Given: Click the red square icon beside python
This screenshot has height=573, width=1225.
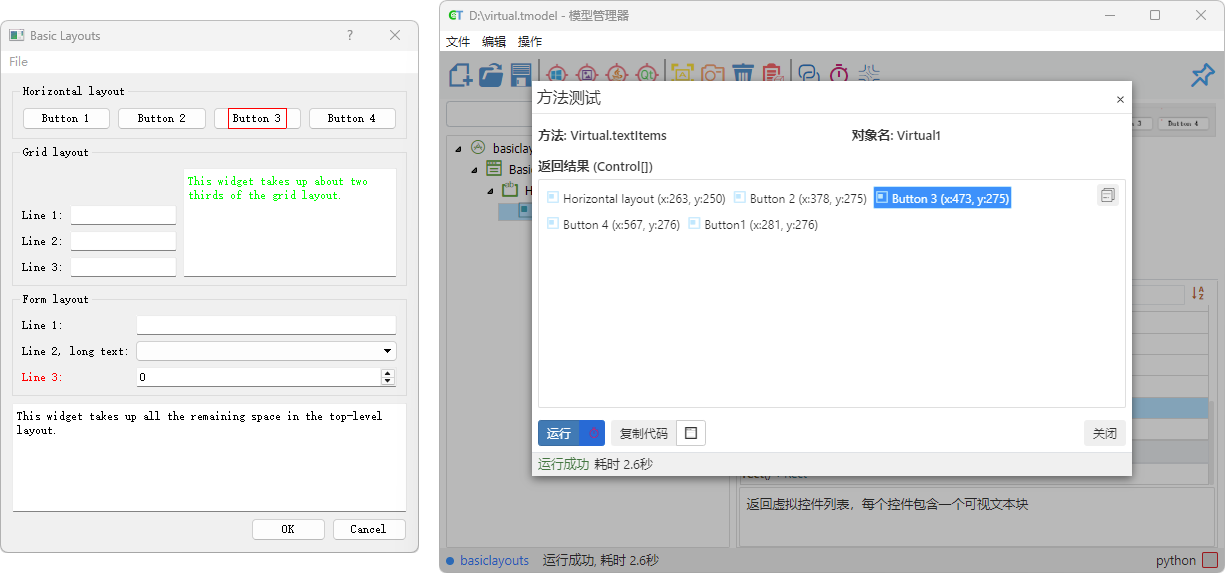Looking at the screenshot, I should click(x=1210, y=561).
